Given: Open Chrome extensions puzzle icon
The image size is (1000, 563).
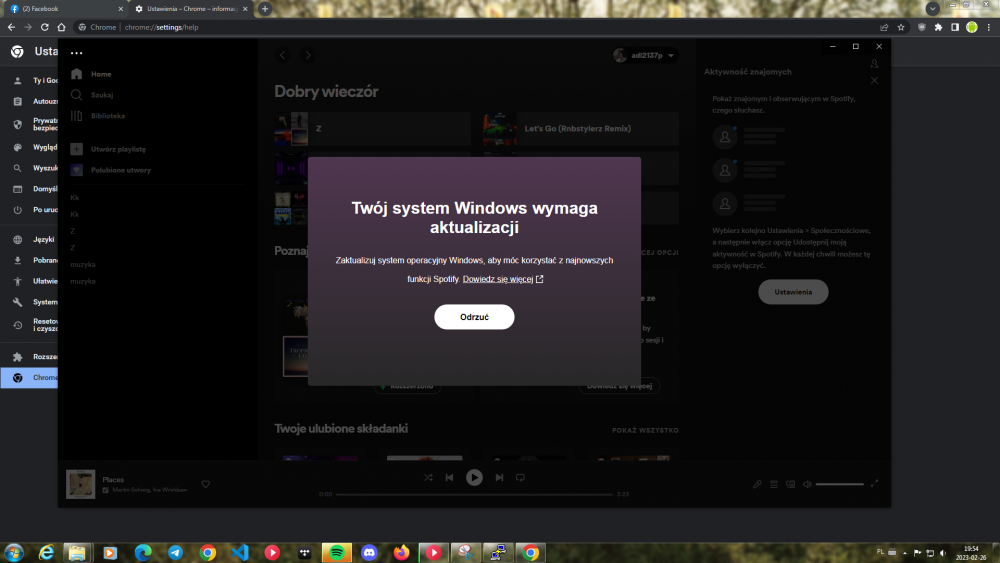Looking at the screenshot, I should (938, 27).
